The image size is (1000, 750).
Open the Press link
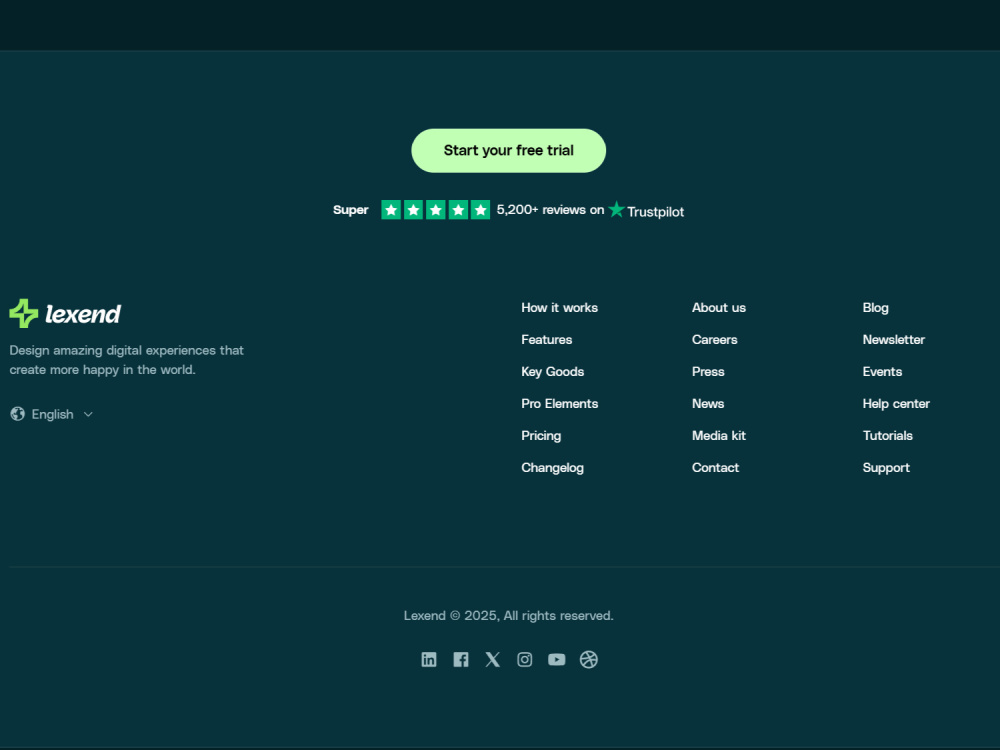pos(708,371)
